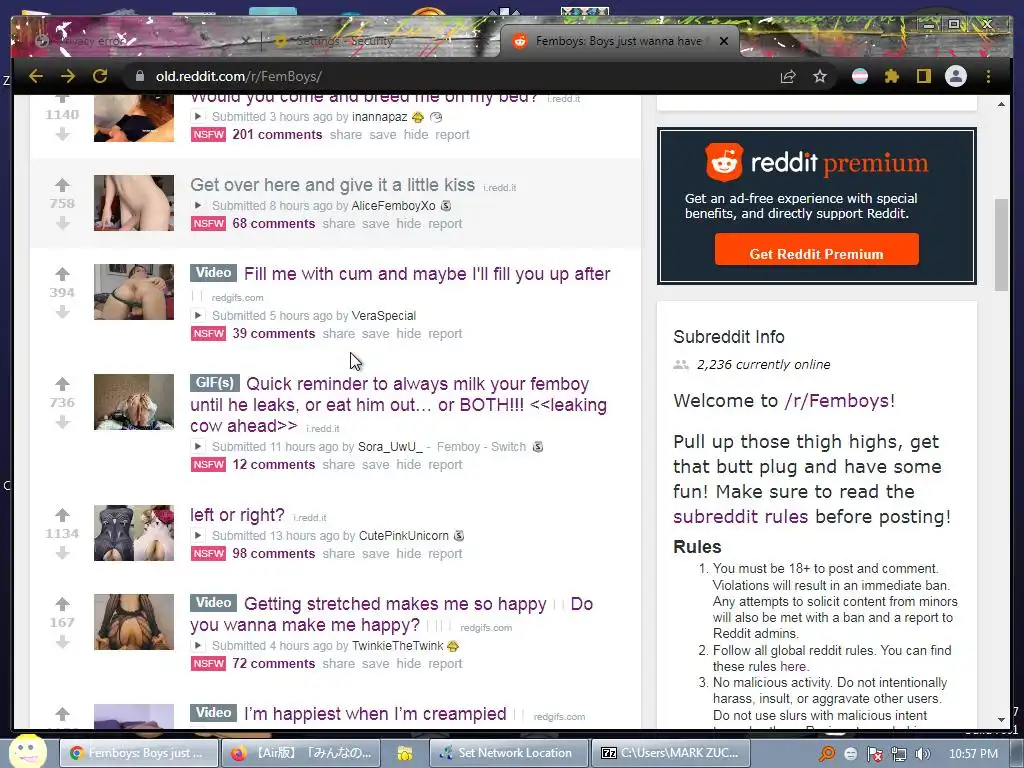Open the folder icon in the taskbar
1024x768 pixels.
tap(405, 754)
